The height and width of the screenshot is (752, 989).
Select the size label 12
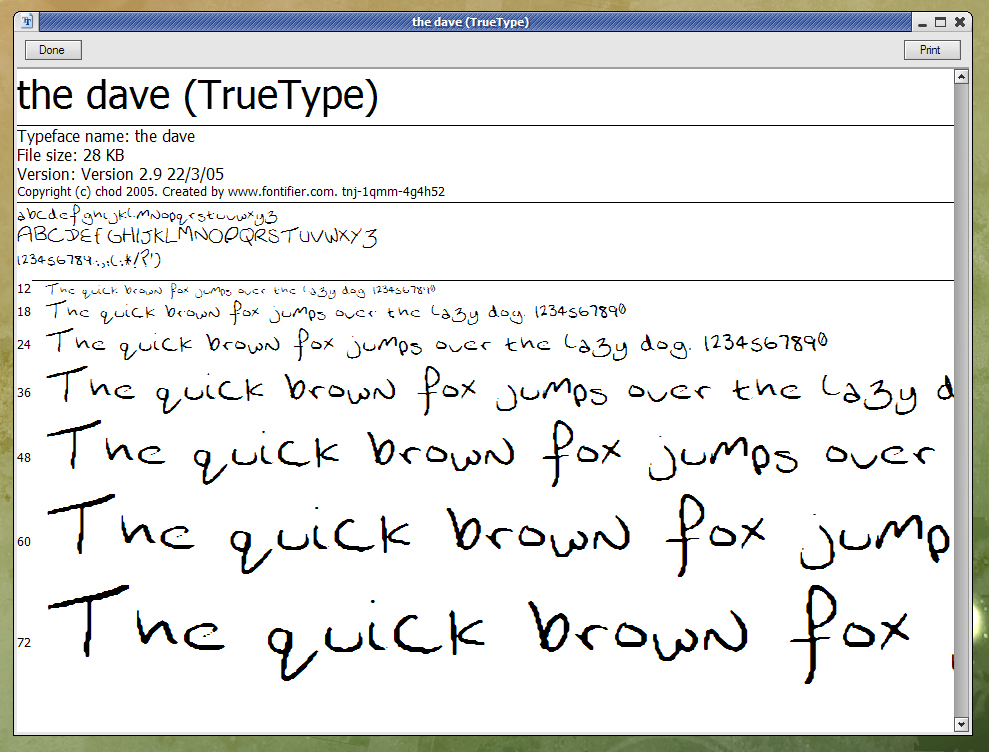click(x=24, y=289)
